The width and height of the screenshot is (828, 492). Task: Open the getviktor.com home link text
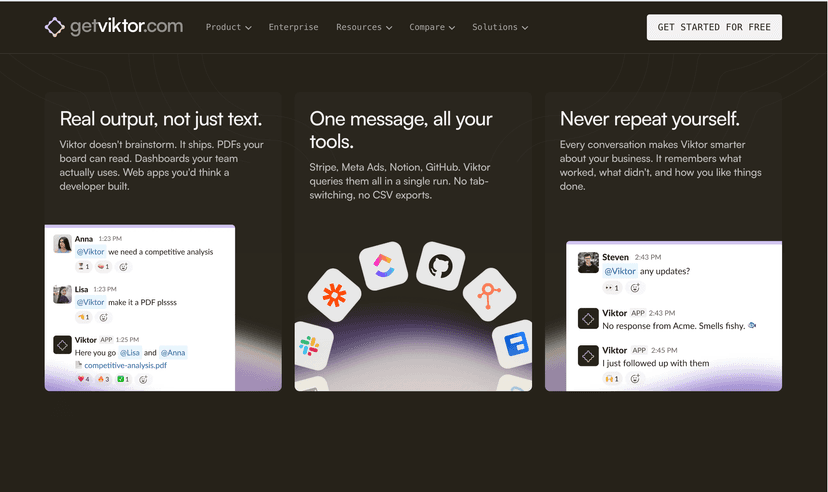(127, 26)
